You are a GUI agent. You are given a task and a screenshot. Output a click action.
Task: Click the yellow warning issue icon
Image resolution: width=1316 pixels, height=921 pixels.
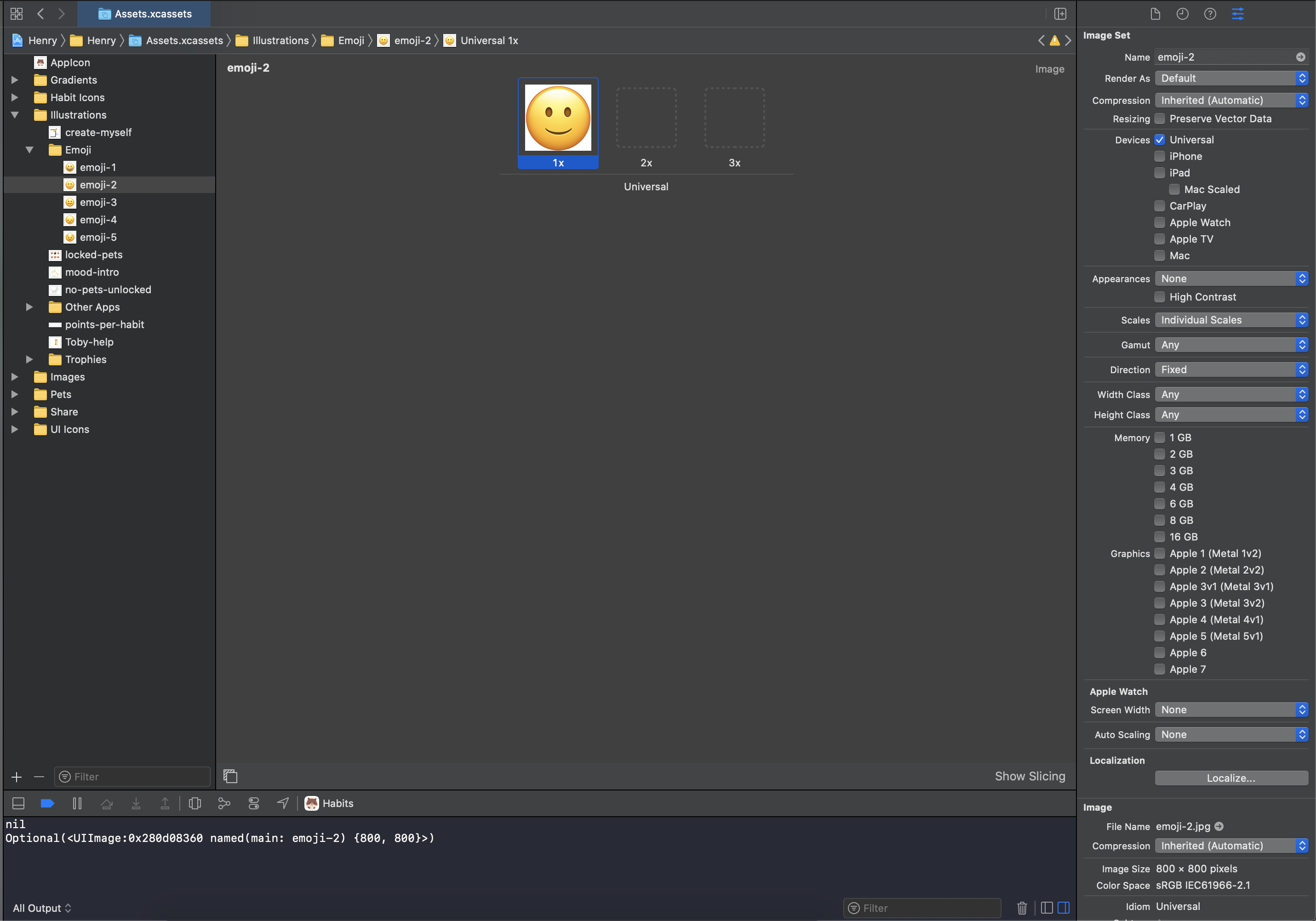click(x=1055, y=40)
